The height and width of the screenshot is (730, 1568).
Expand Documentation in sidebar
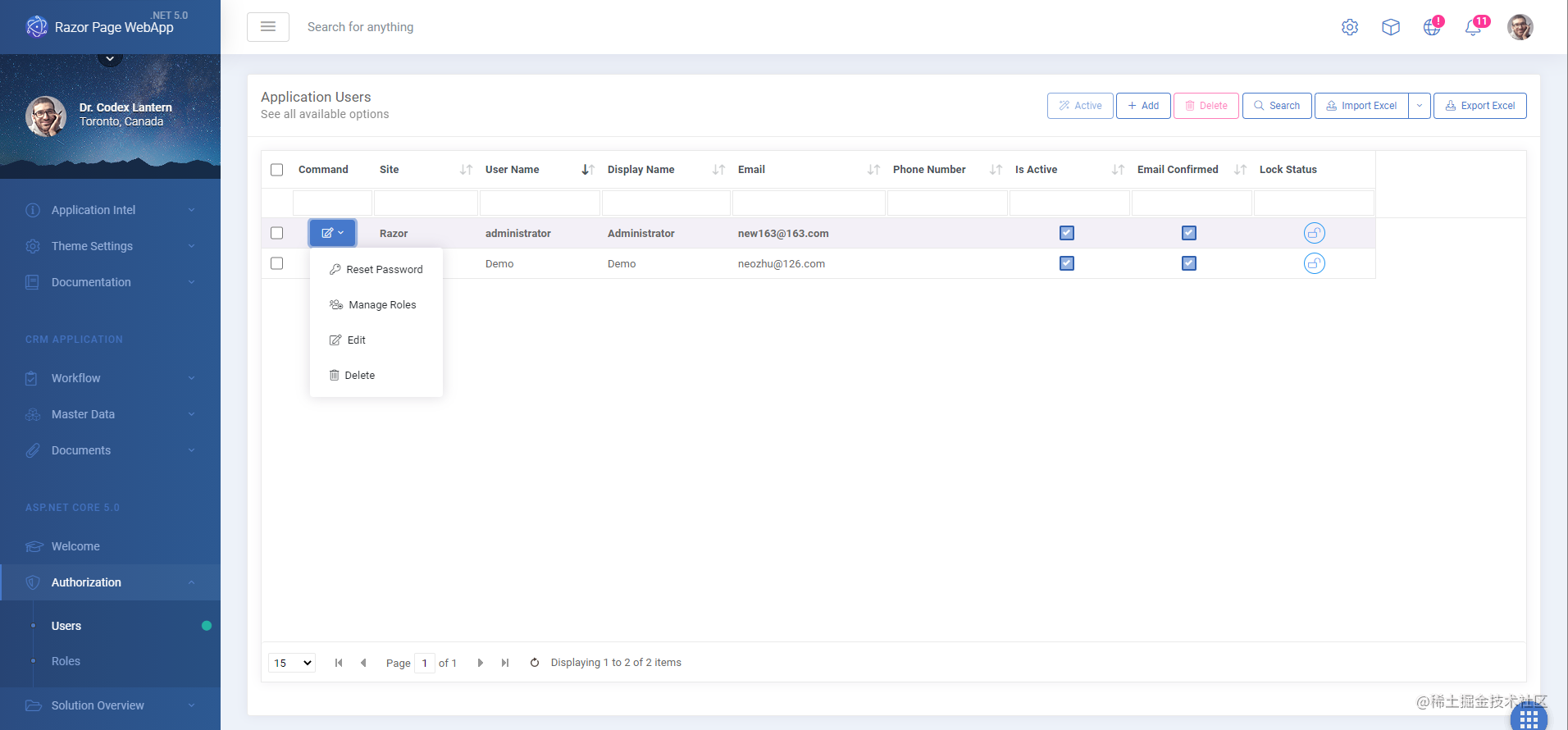pos(110,282)
